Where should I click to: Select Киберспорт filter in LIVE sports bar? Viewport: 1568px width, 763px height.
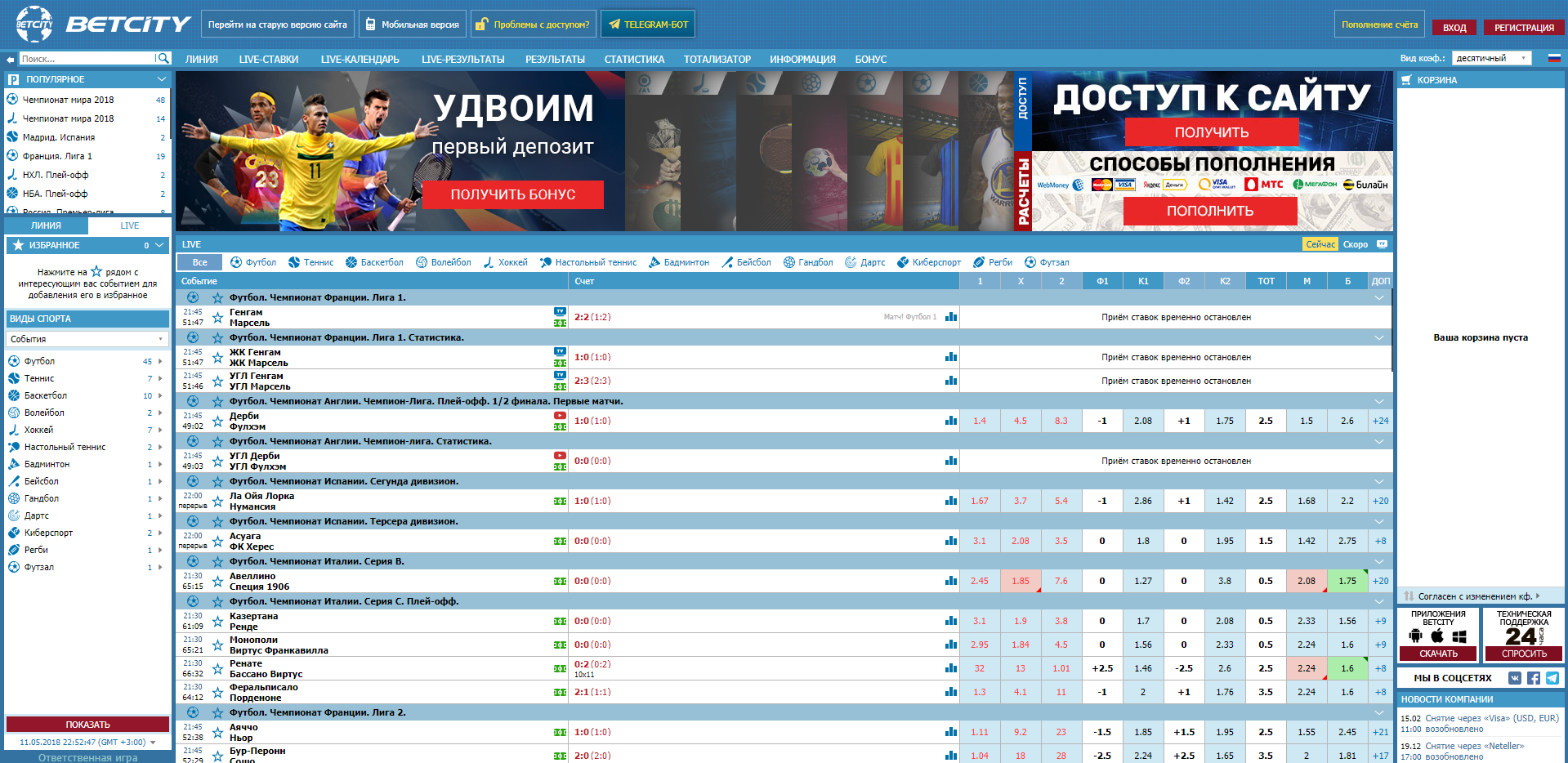click(x=929, y=262)
